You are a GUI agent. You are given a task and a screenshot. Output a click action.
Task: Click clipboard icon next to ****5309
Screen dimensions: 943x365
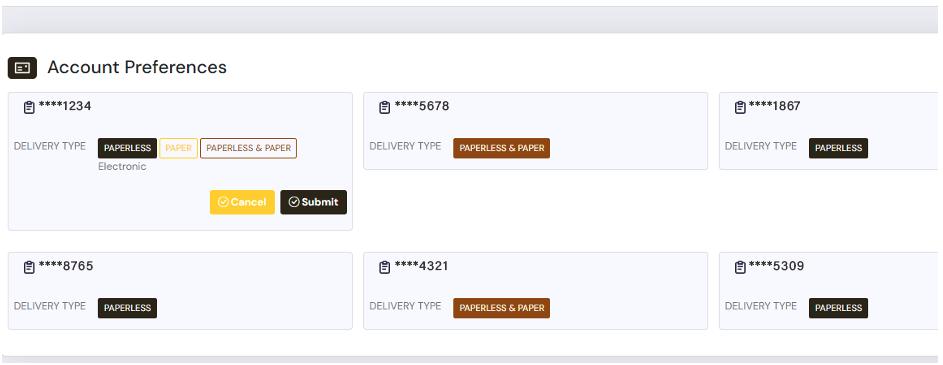click(x=740, y=268)
